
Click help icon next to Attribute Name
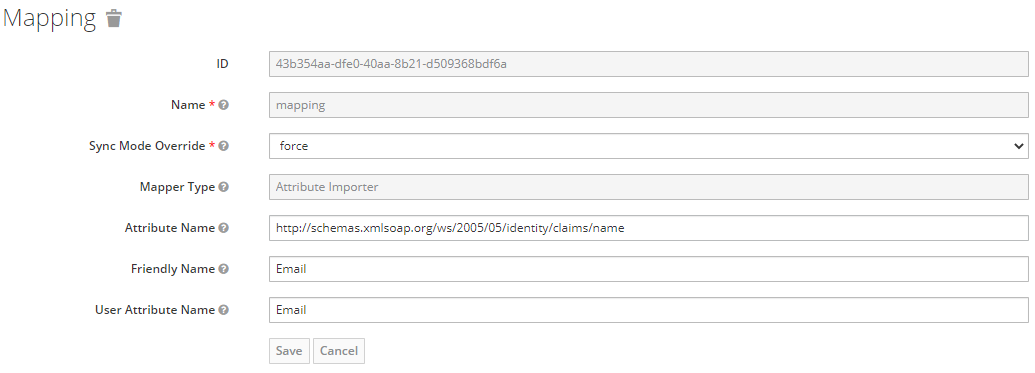224,228
